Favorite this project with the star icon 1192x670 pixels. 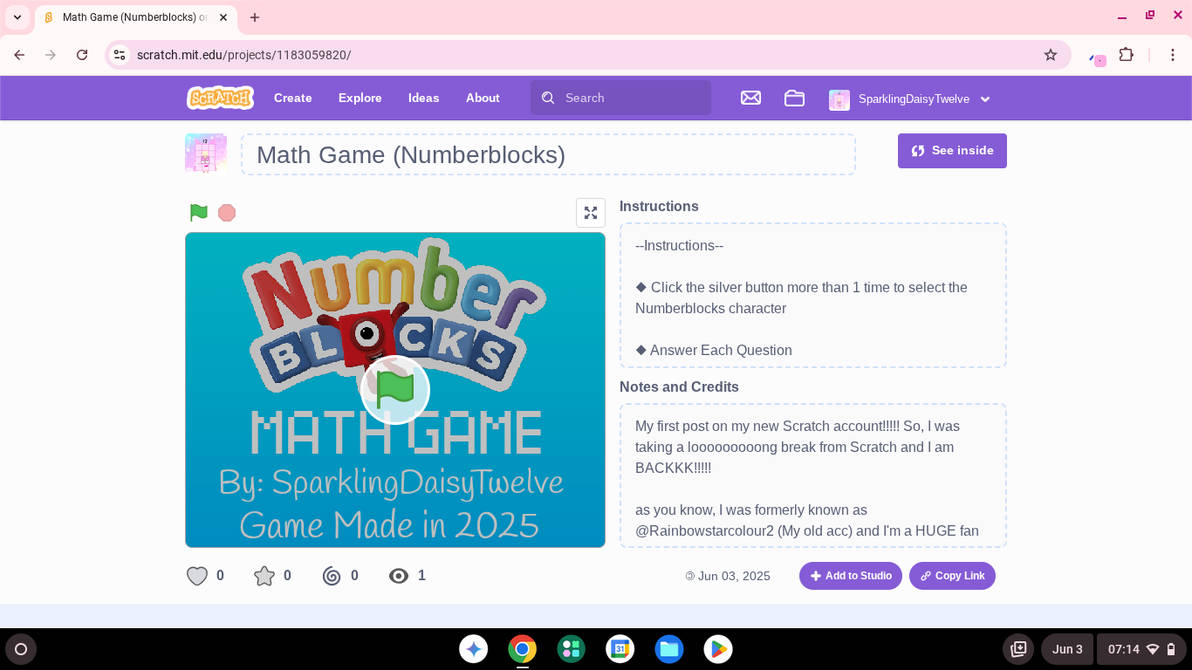pos(264,576)
